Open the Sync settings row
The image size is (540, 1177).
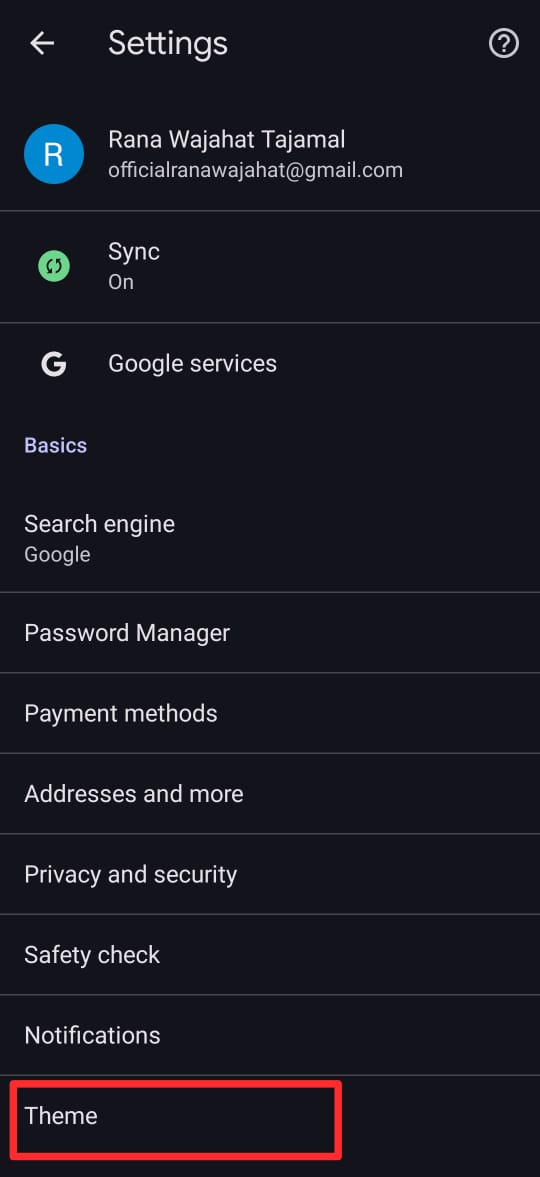270,266
